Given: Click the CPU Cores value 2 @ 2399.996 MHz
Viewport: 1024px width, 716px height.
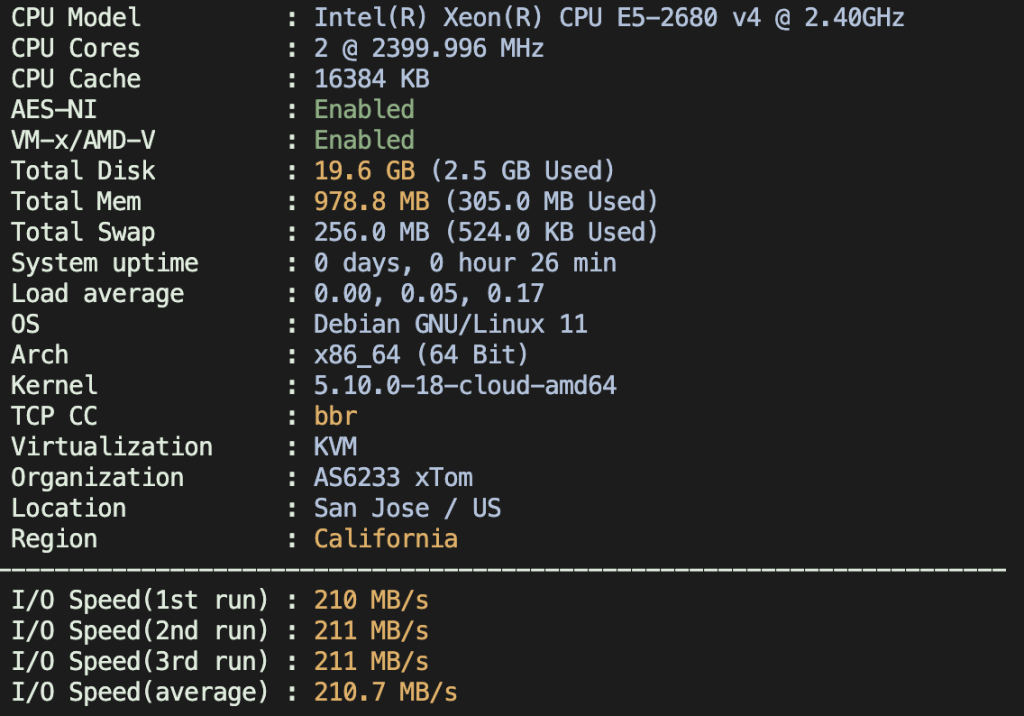Looking at the screenshot, I should 429,49.
